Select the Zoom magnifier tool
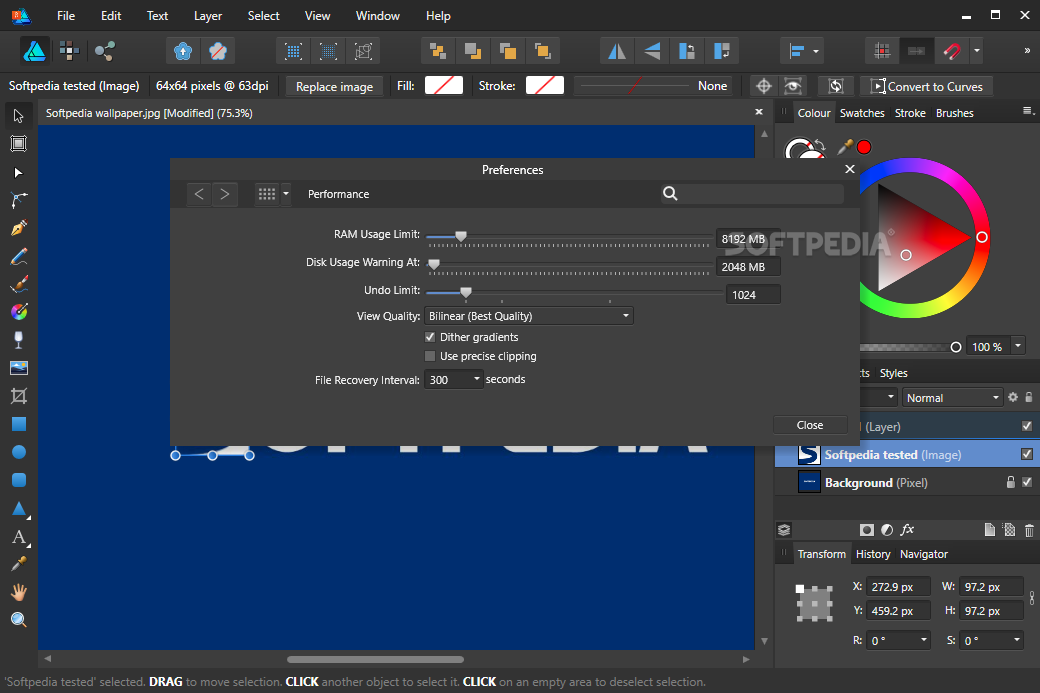This screenshot has width=1040, height=693. (19, 619)
